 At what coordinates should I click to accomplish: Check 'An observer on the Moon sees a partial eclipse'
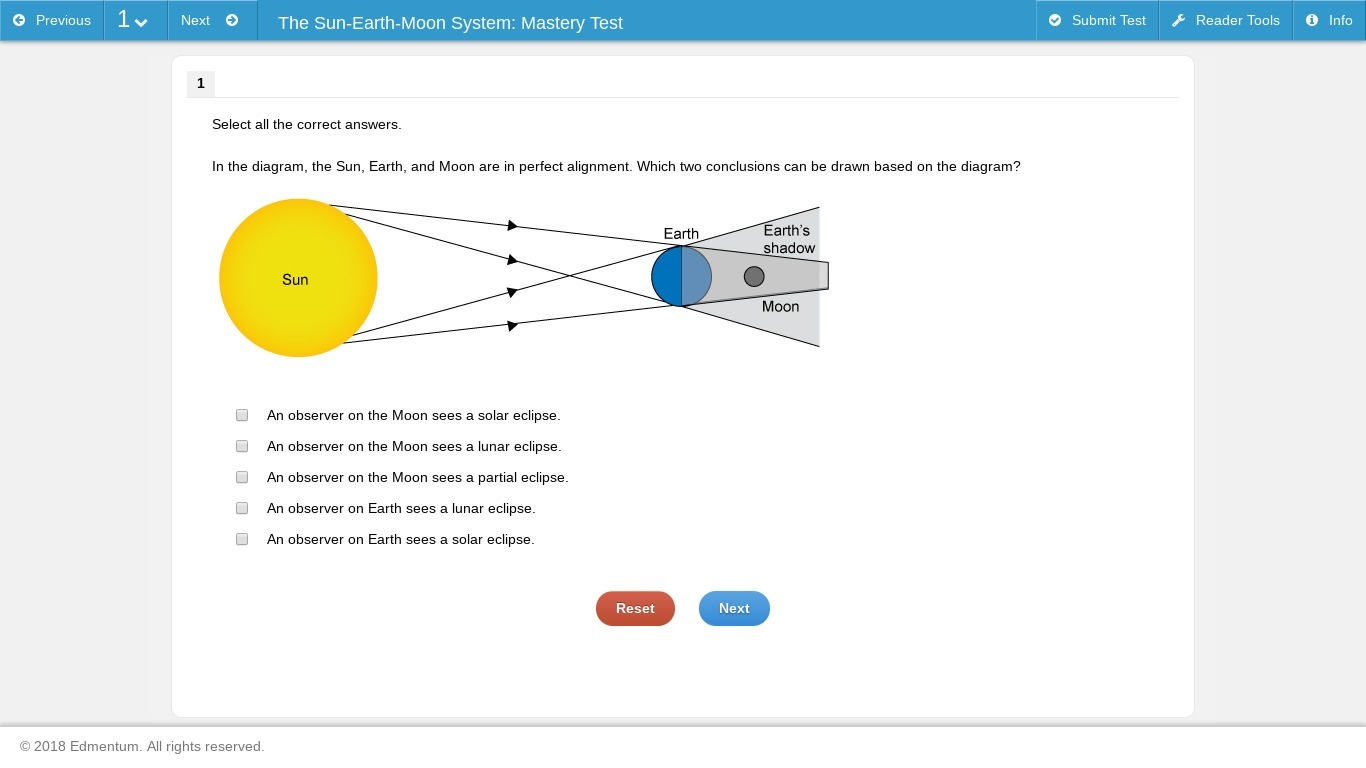point(242,477)
